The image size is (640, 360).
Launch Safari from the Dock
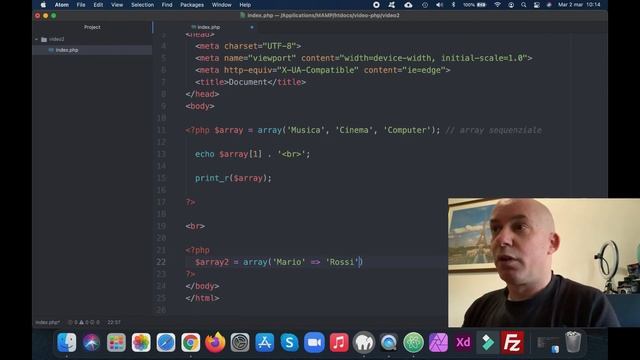coord(166,342)
